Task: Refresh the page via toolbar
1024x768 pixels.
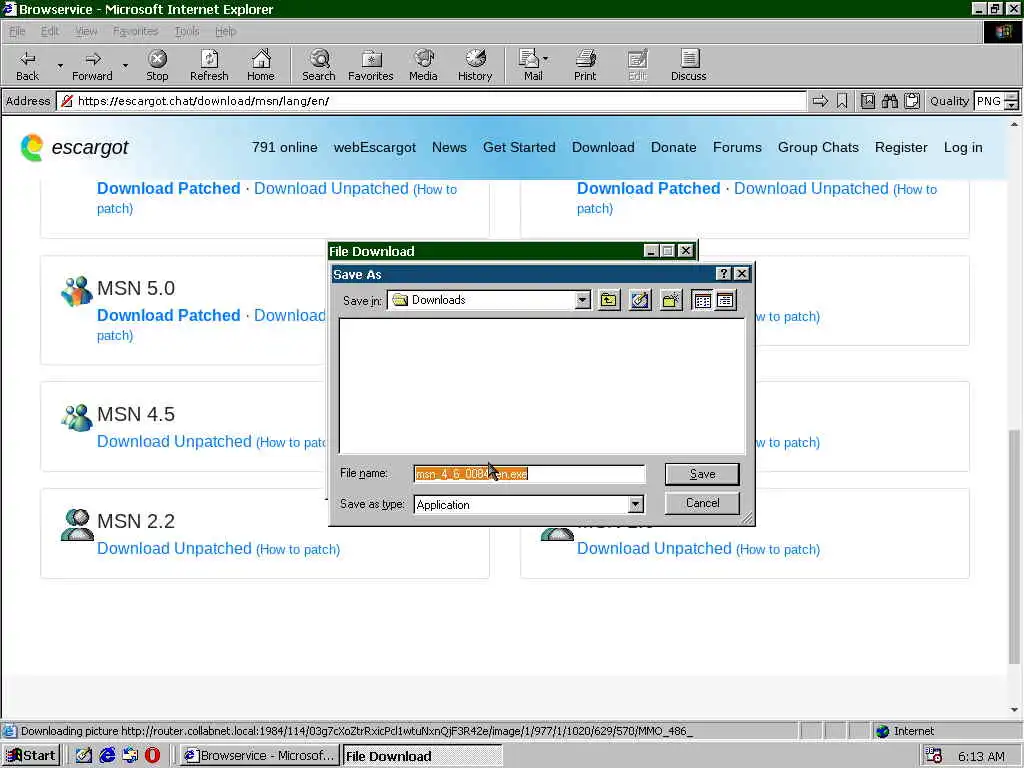Action: (209, 65)
